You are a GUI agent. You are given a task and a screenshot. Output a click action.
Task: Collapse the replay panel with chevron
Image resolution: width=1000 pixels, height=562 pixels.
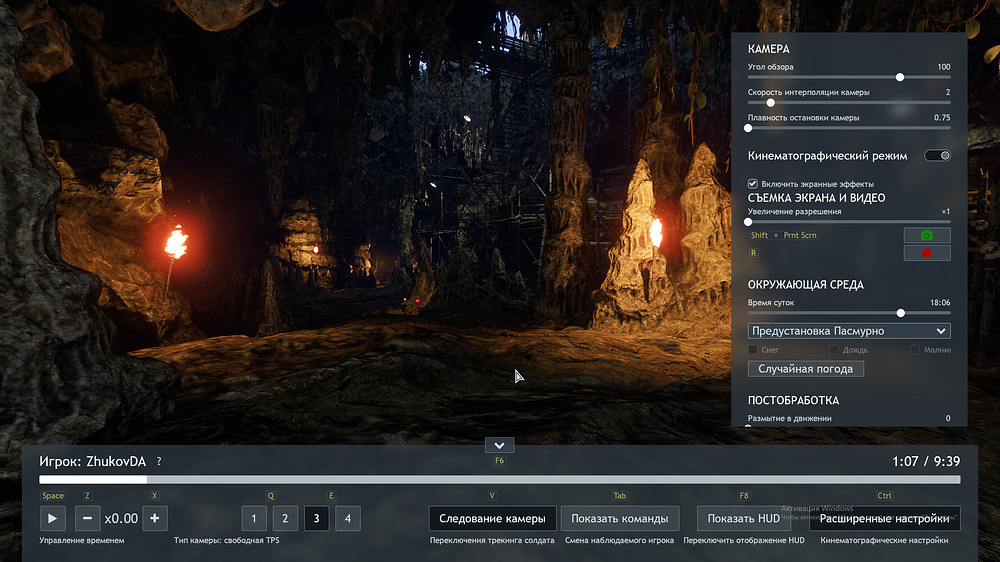499,445
